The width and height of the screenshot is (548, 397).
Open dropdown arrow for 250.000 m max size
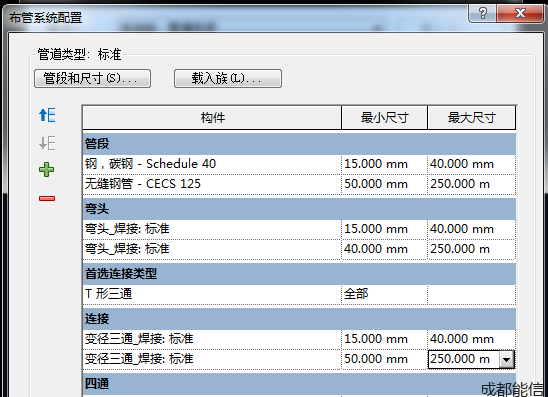tap(506, 359)
